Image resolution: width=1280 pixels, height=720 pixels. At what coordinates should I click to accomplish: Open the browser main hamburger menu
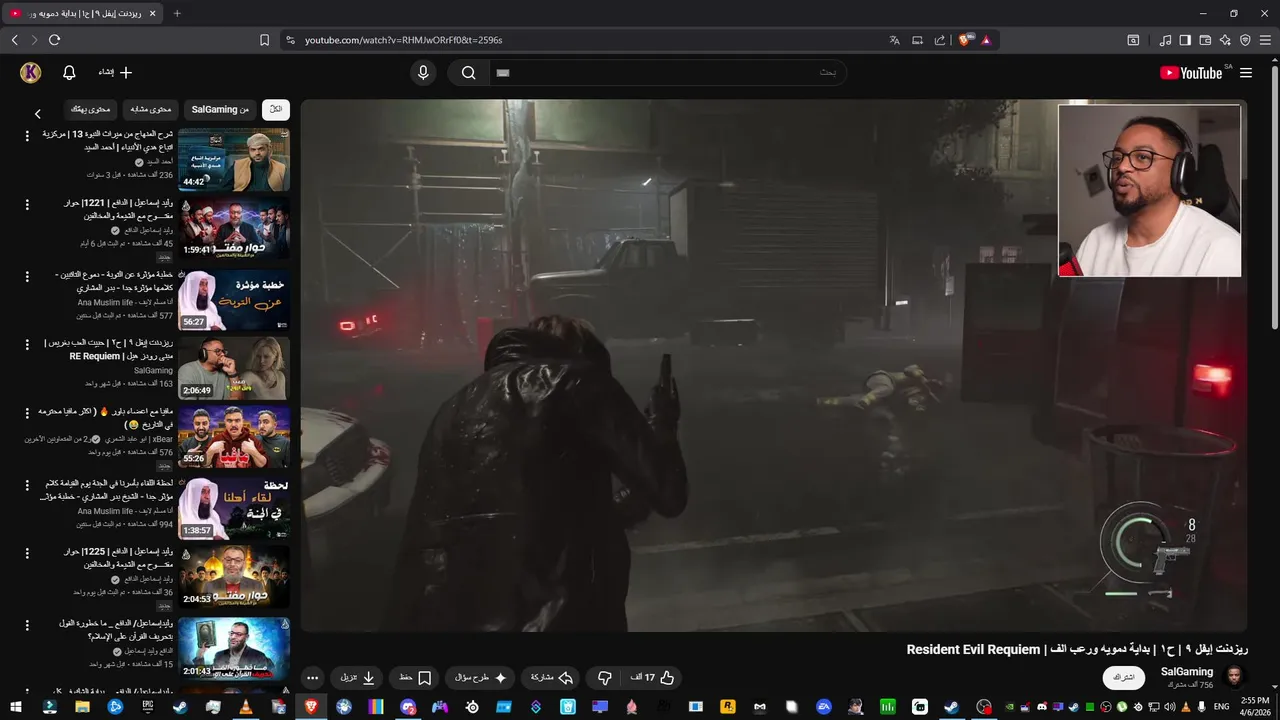coord(1265,40)
